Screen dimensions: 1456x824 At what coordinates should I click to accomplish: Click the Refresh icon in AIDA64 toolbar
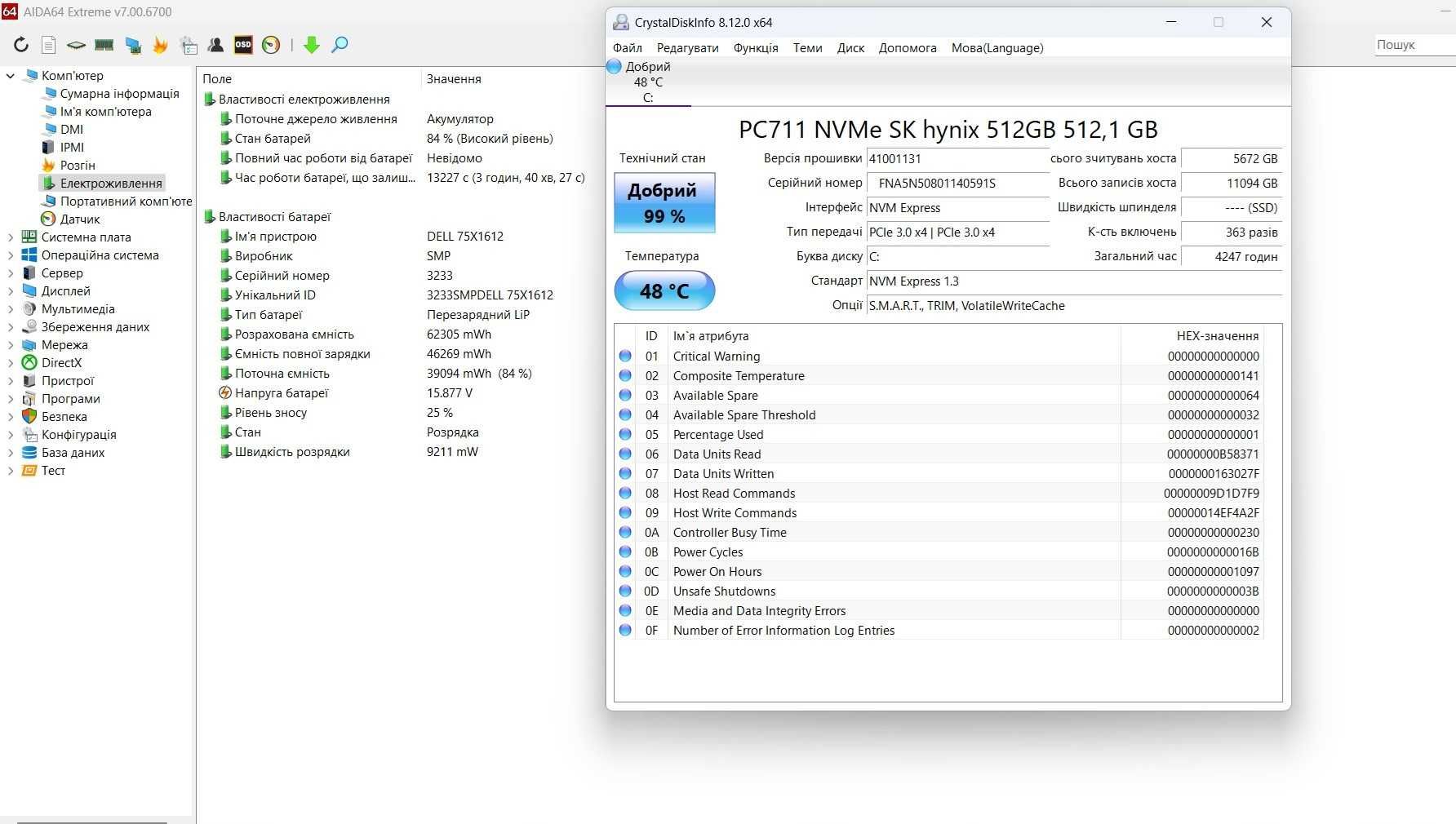coord(21,45)
